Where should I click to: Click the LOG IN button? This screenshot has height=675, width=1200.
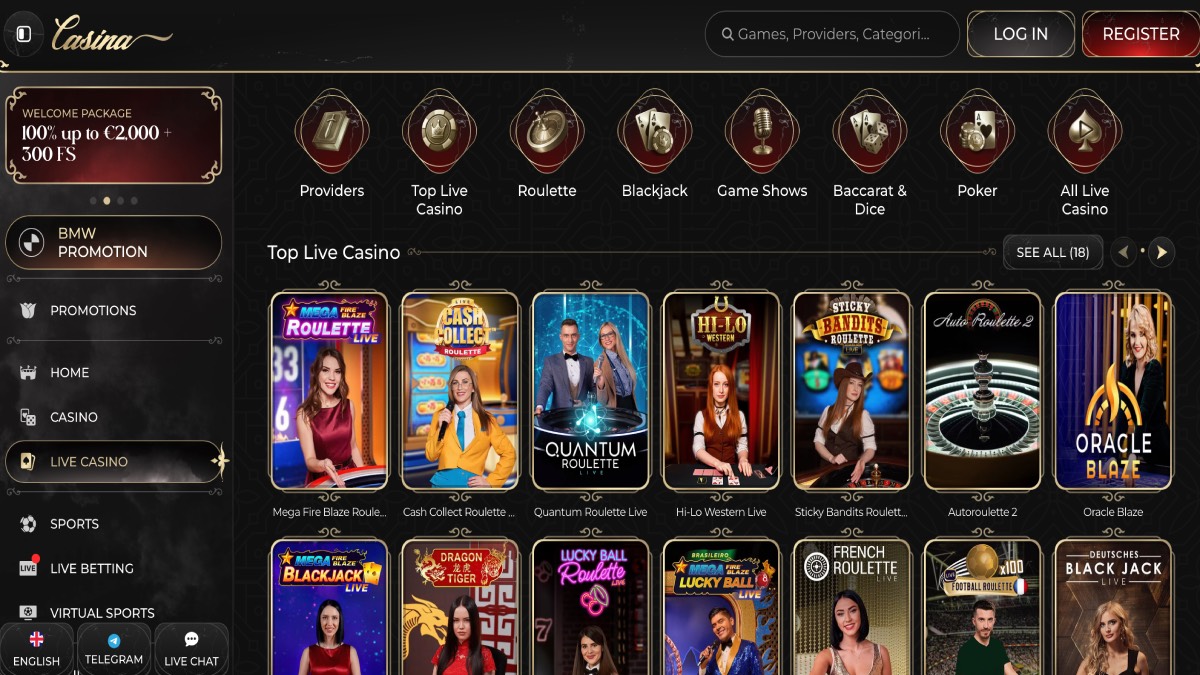click(x=1021, y=34)
